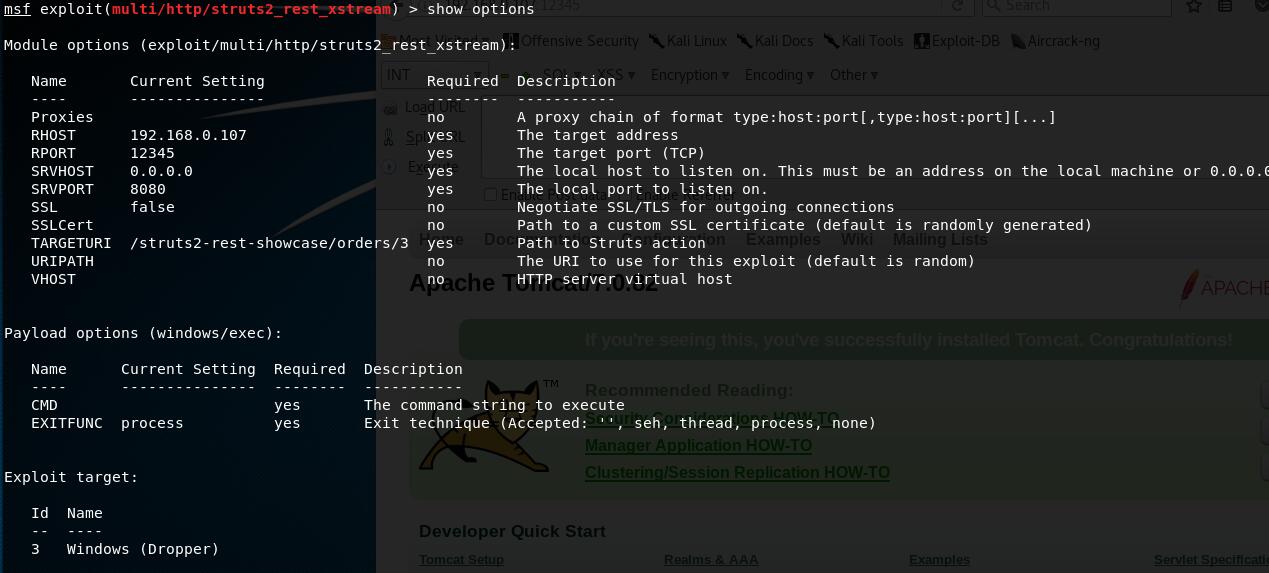Open the Exploit-DB bookmark
1269x573 pixels.
(x=959, y=41)
